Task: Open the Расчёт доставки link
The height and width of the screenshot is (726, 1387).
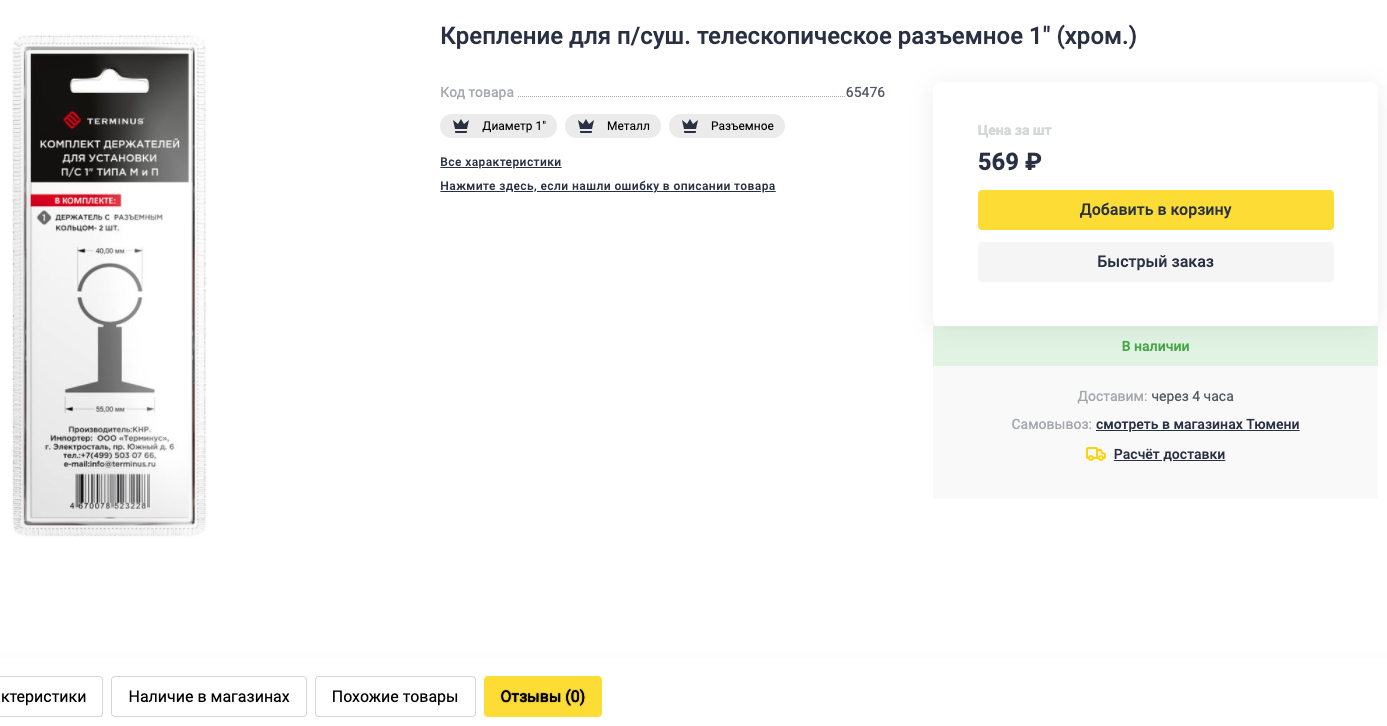Action: 1169,454
